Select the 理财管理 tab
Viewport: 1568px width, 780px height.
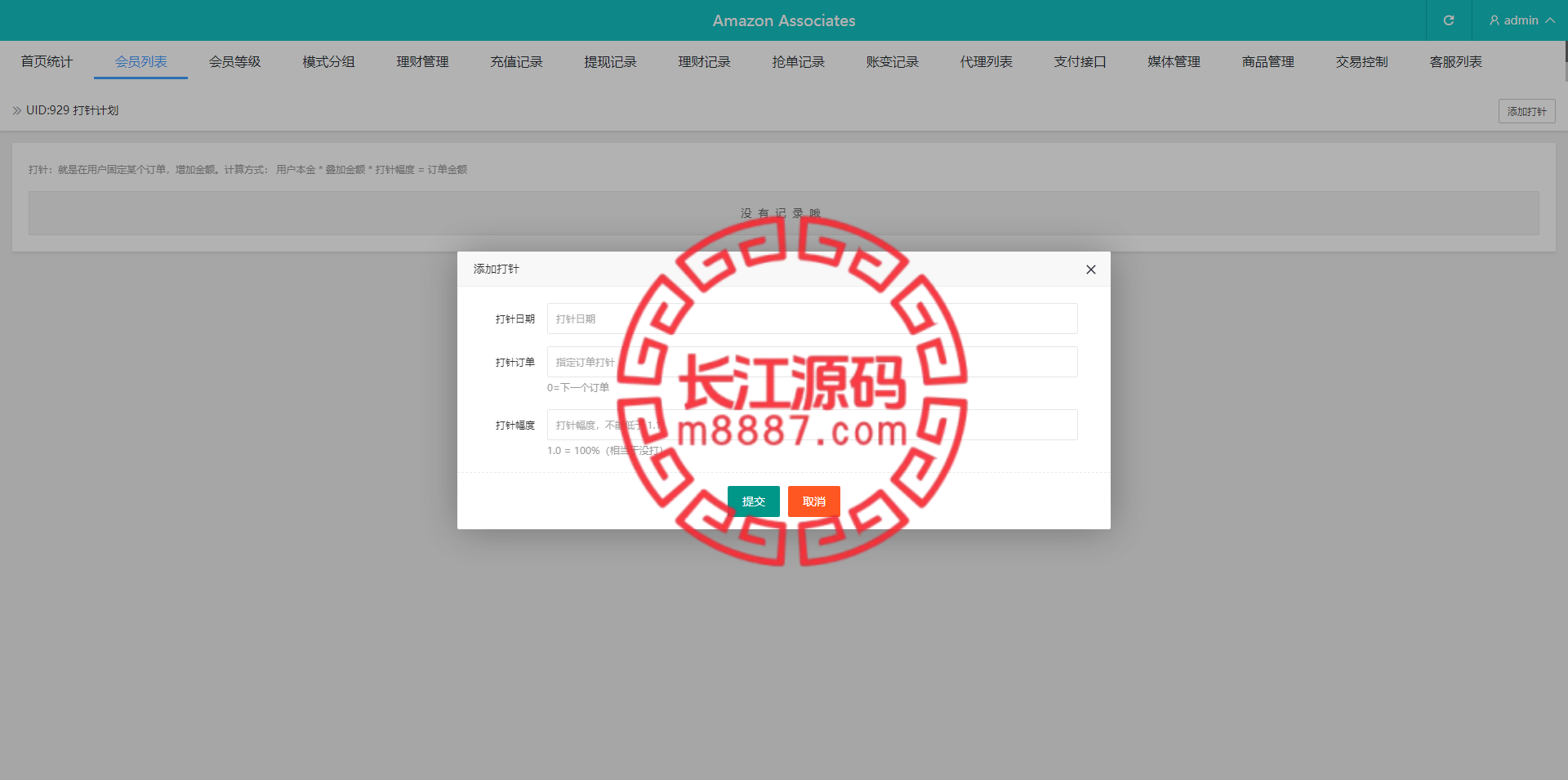click(422, 61)
